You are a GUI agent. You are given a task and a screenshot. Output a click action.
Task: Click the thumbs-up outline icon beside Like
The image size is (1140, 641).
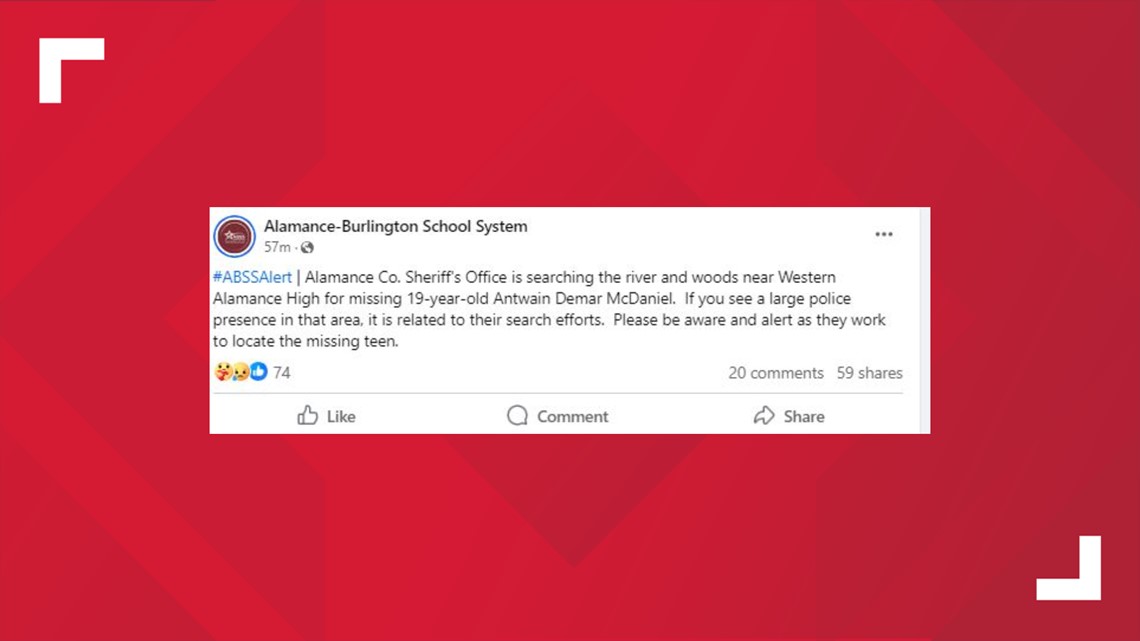[308, 415]
